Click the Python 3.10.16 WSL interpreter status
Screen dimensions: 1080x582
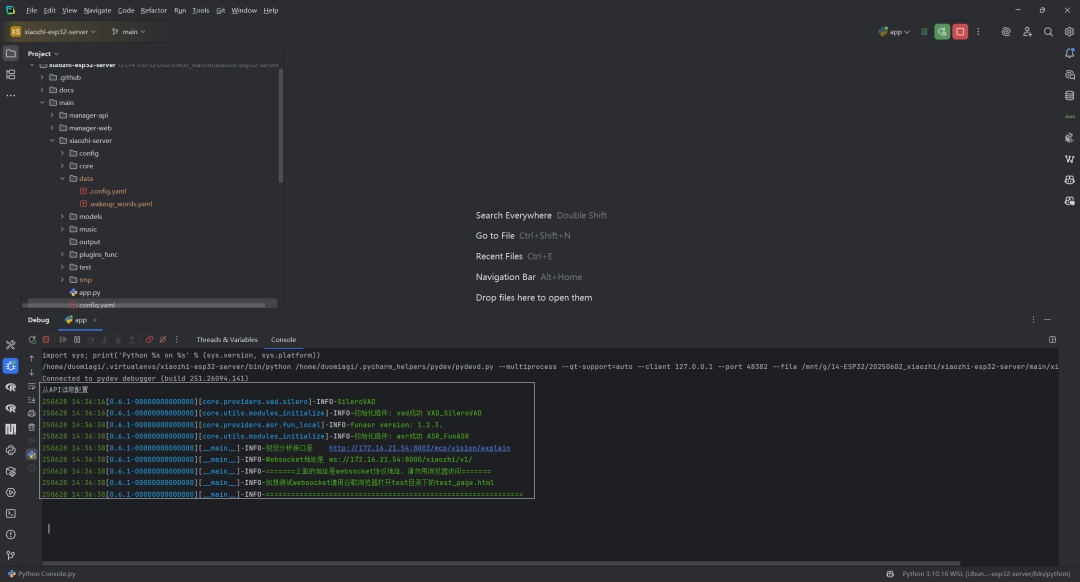(986, 574)
